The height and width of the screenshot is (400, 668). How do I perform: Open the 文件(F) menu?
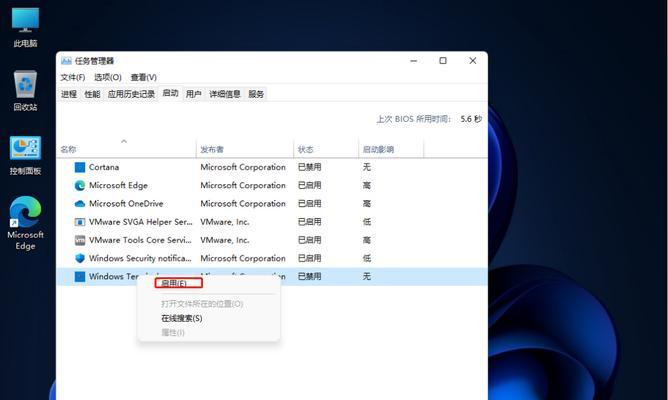click(72, 77)
